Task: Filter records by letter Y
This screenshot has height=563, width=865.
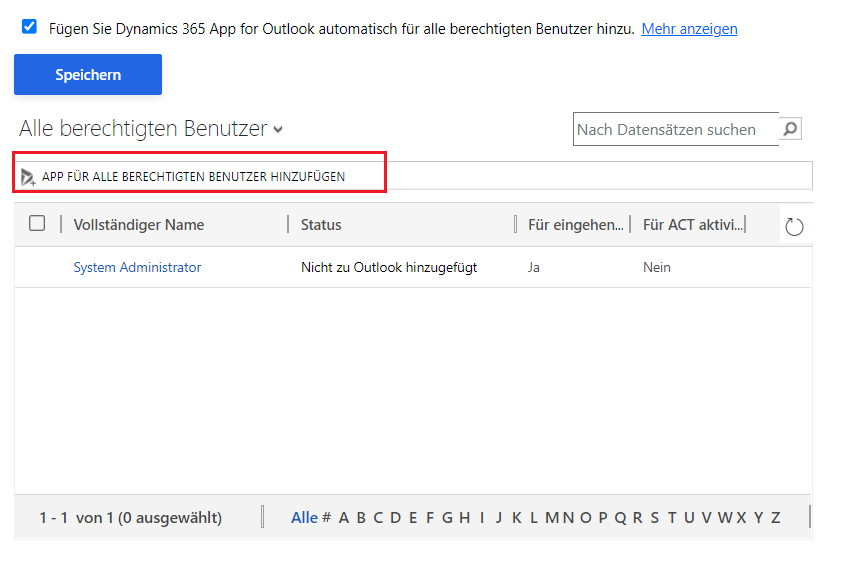Action: click(x=759, y=518)
